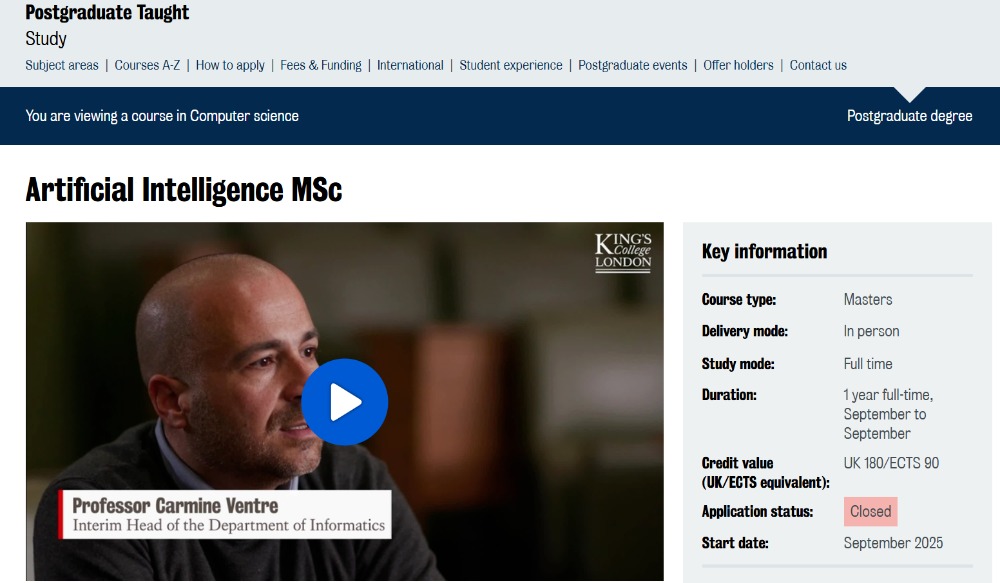
Task: Select the Postgraduate degree tab
Action: (x=909, y=116)
